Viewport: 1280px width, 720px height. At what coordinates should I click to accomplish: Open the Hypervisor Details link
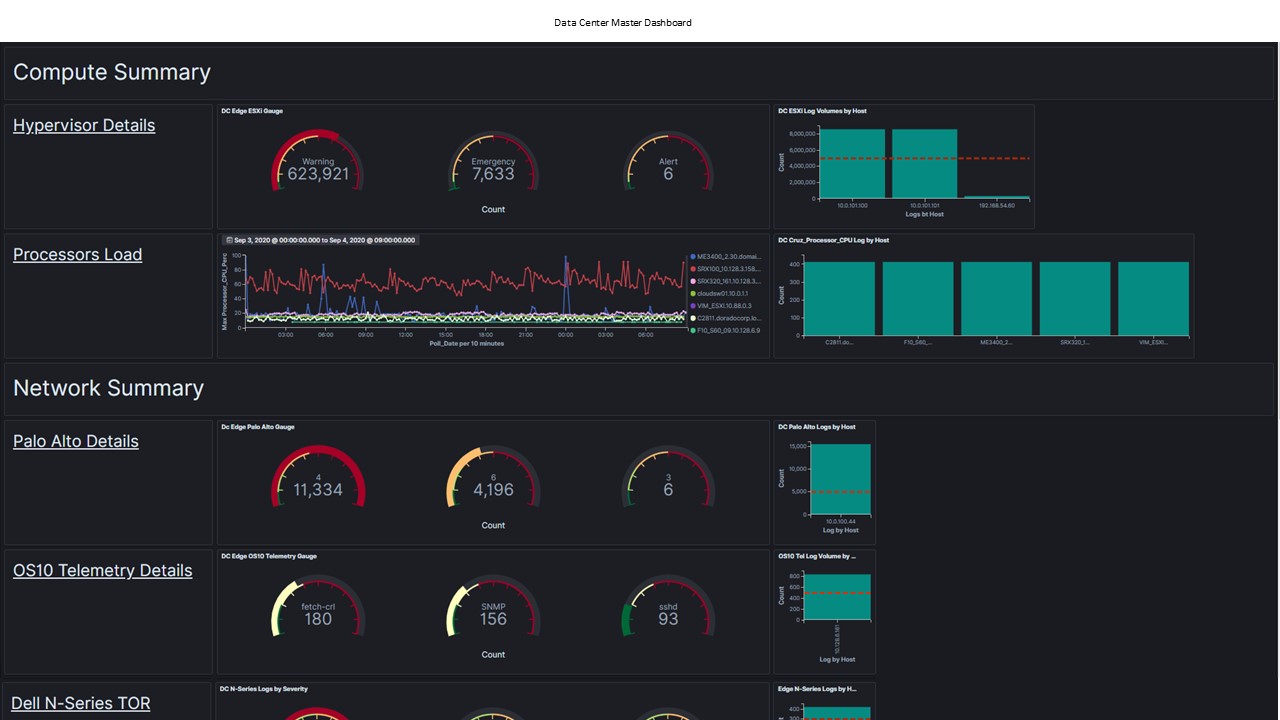pos(84,125)
